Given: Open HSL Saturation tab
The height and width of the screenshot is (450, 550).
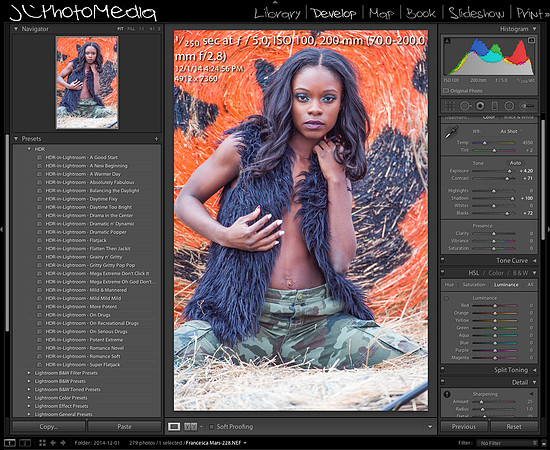Looking at the screenshot, I should click(x=474, y=285).
